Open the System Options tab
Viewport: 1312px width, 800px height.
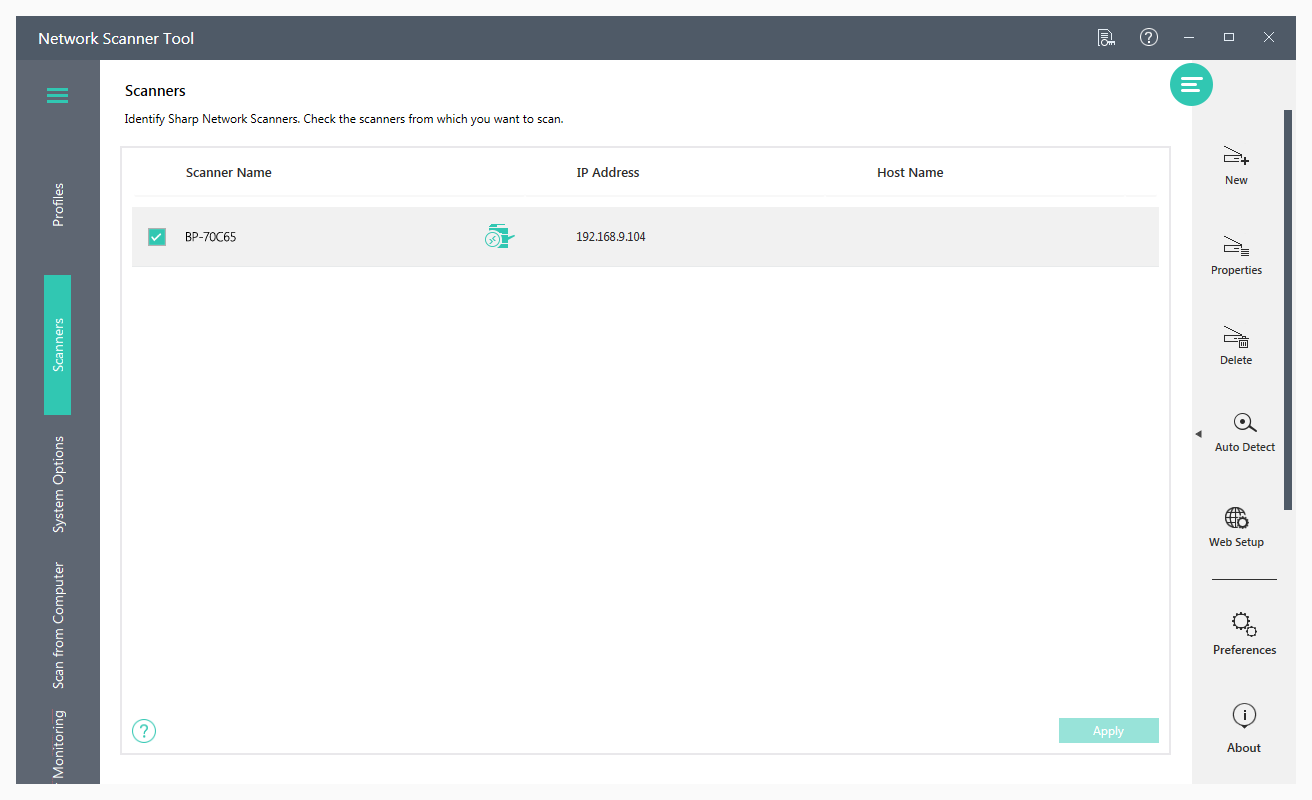pos(58,484)
